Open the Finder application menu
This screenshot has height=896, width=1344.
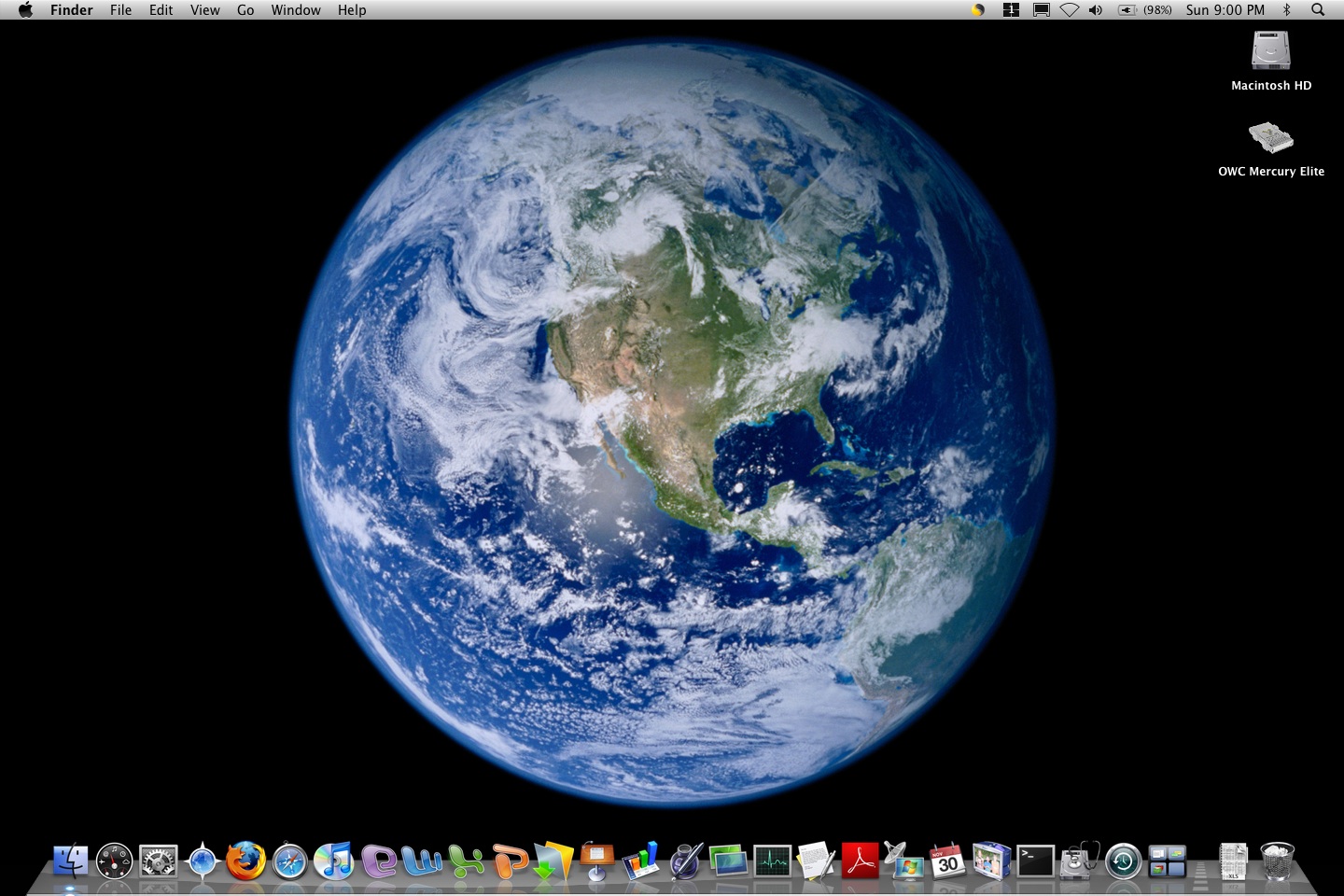[71, 10]
